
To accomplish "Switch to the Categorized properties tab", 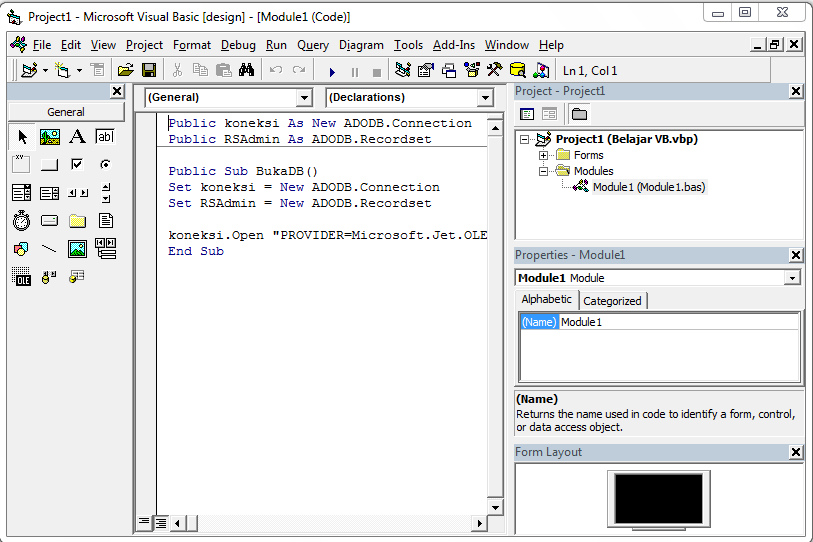I will tap(612, 301).
